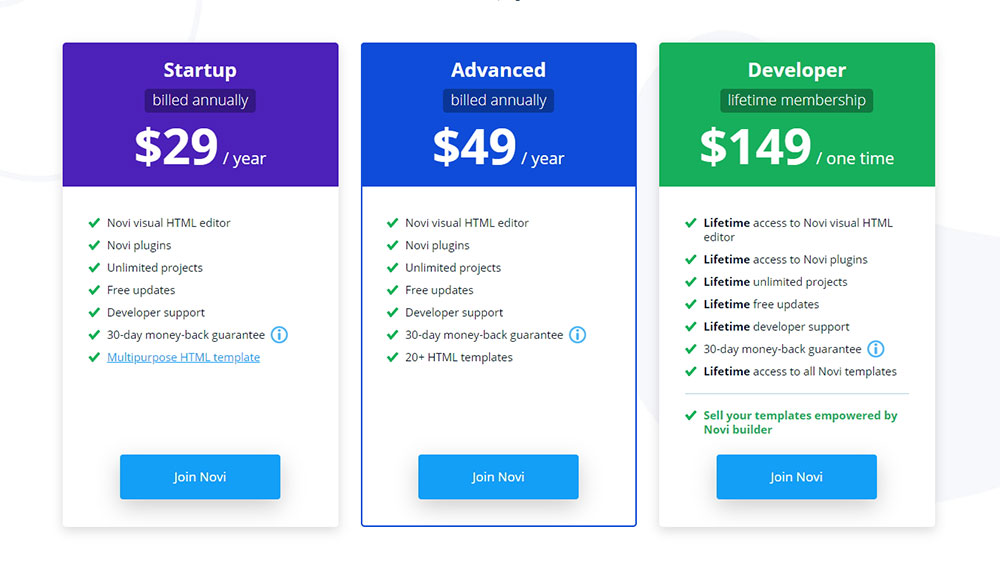This screenshot has width=1000, height=562.
Task: Click checkmark next to Startup 'Novi plugins'
Action: pos(94,245)
